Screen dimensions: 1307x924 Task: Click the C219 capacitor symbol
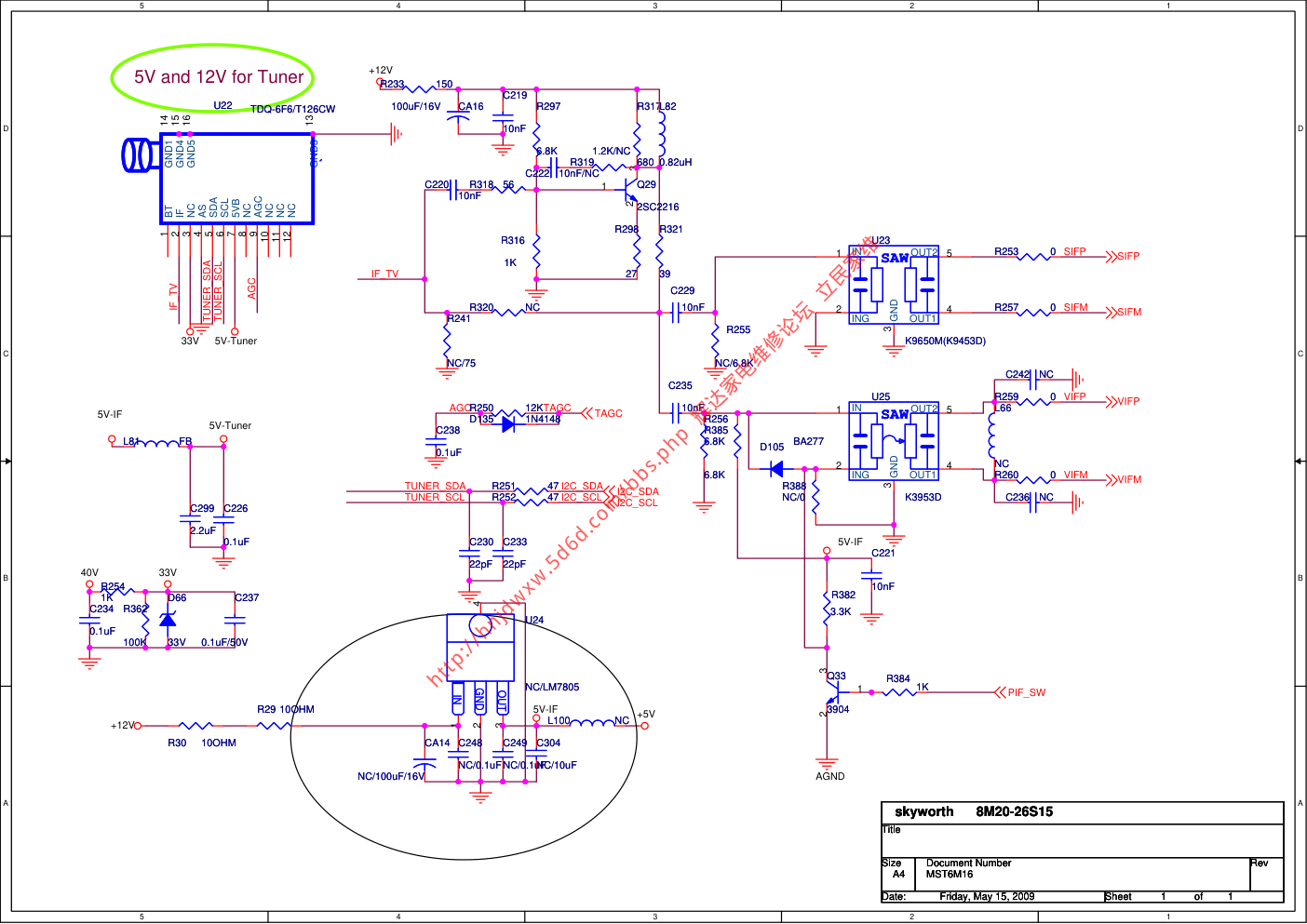503,117
